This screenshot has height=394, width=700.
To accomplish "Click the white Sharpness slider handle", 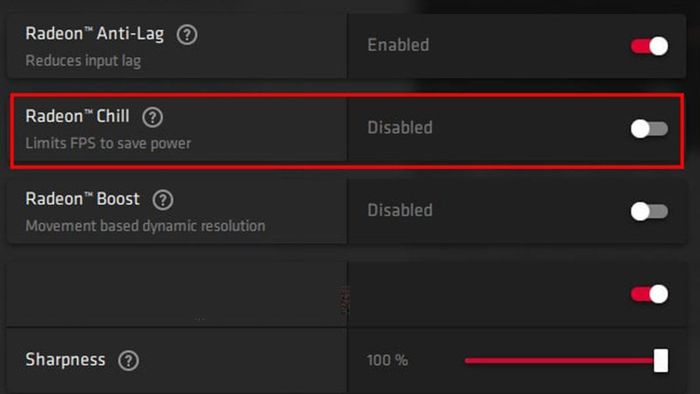I will (x=661, y=361).
